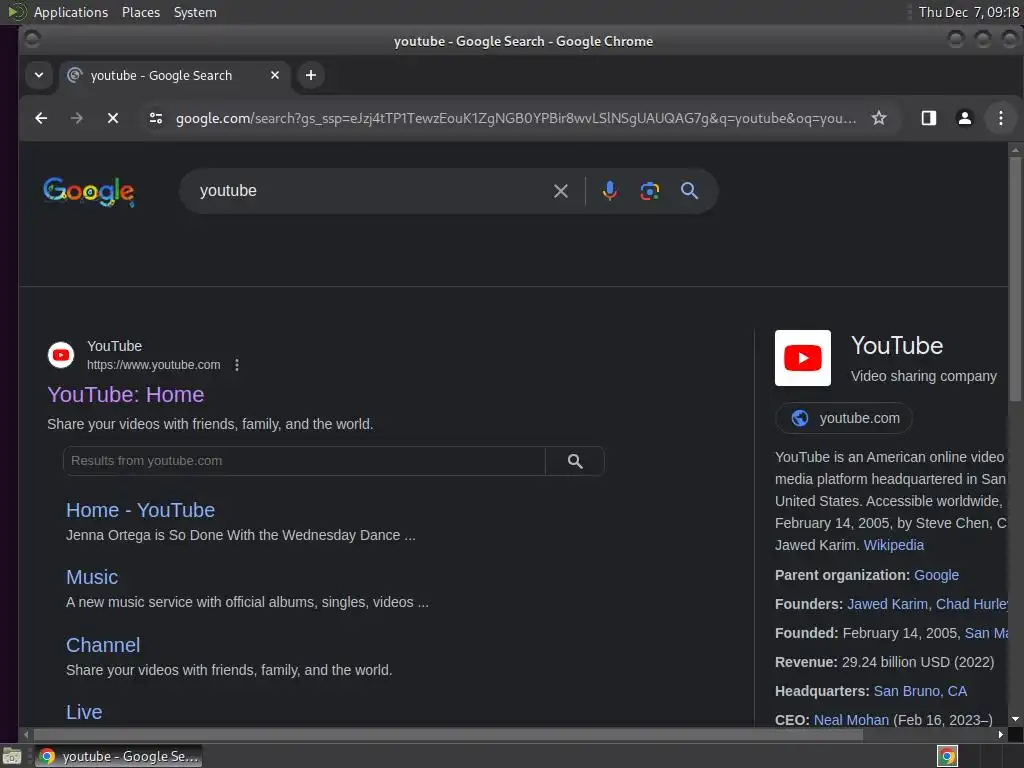
Task: Click Jawed Karim founder link
Action: (887, 604)
